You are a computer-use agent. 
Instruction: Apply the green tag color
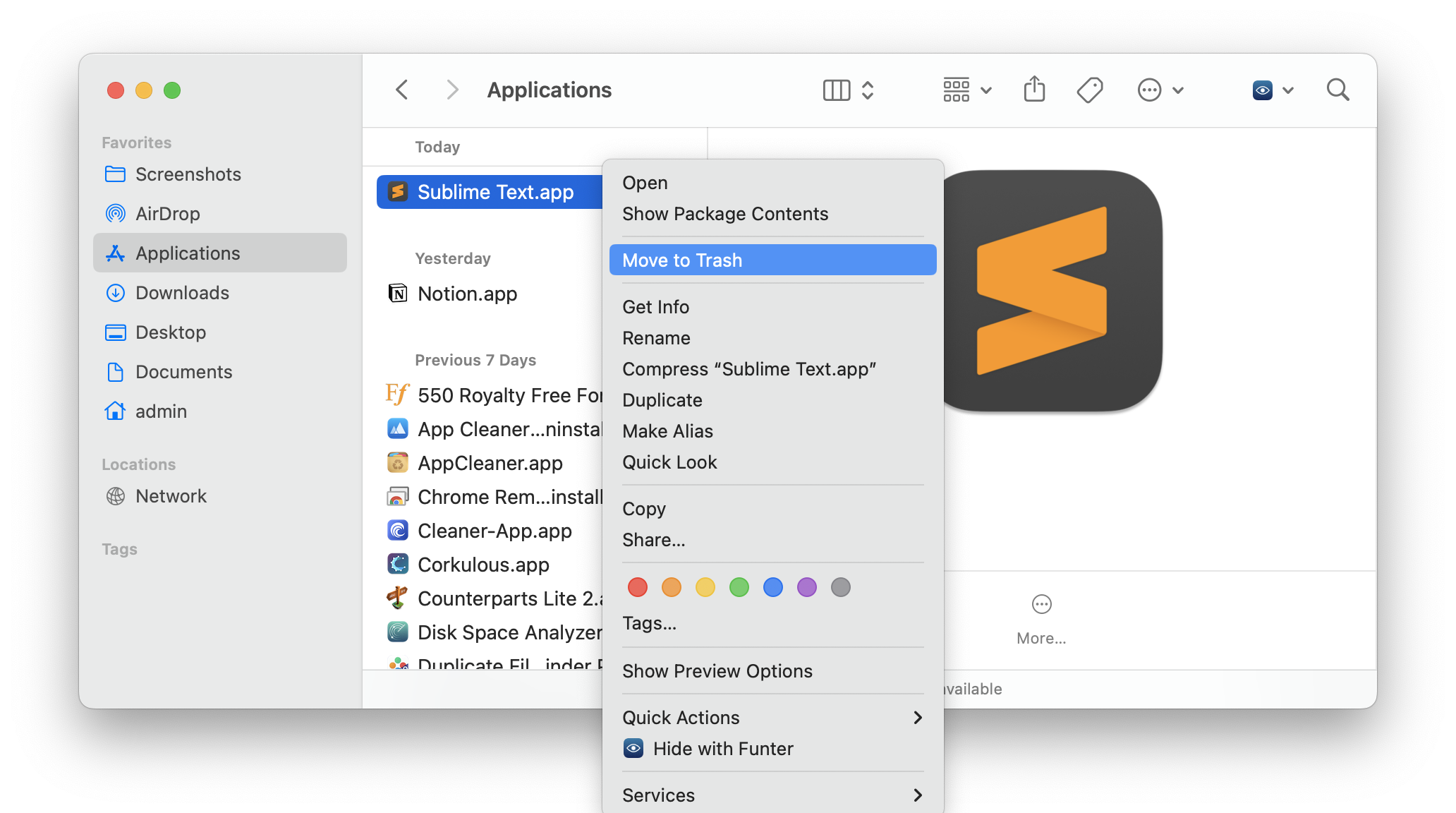point(739,587)
